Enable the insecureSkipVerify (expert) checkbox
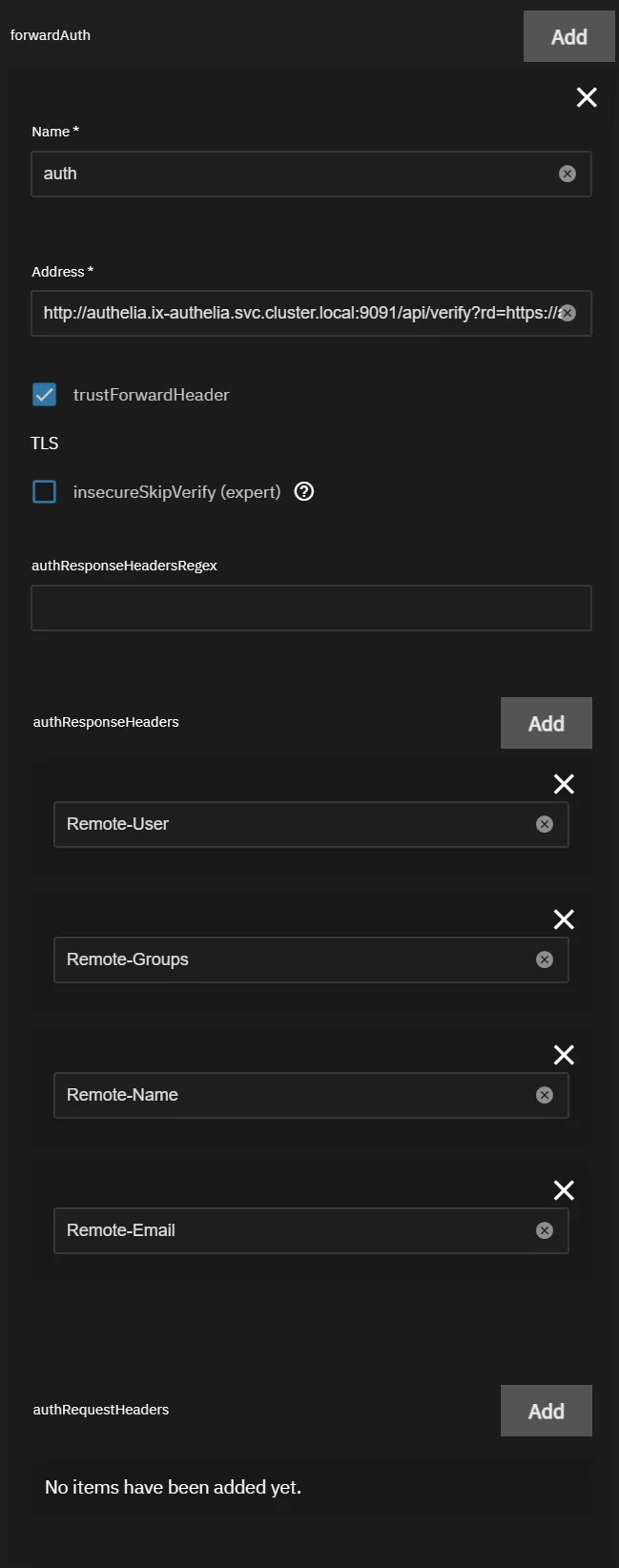 [x=45, y=492]
